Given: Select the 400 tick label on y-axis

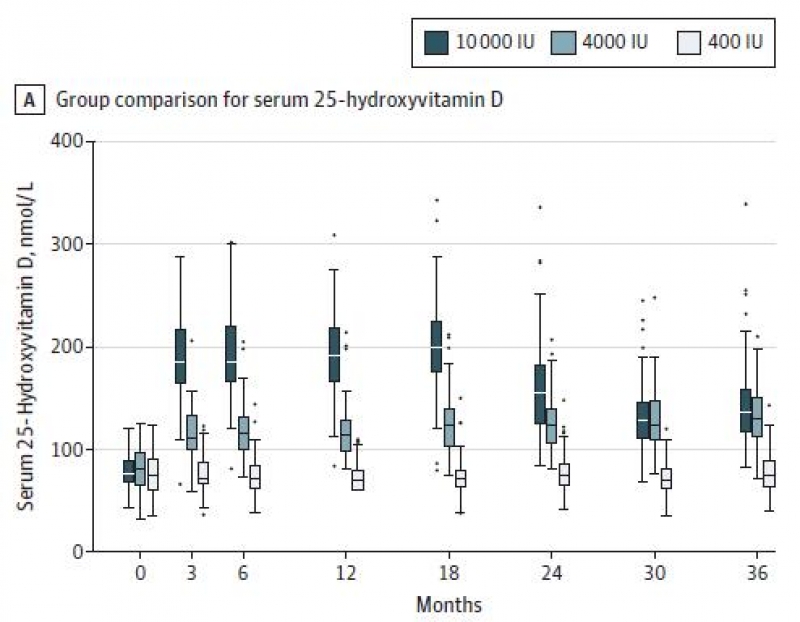Looking at the screenshot, I should click(x=68, y=141).
